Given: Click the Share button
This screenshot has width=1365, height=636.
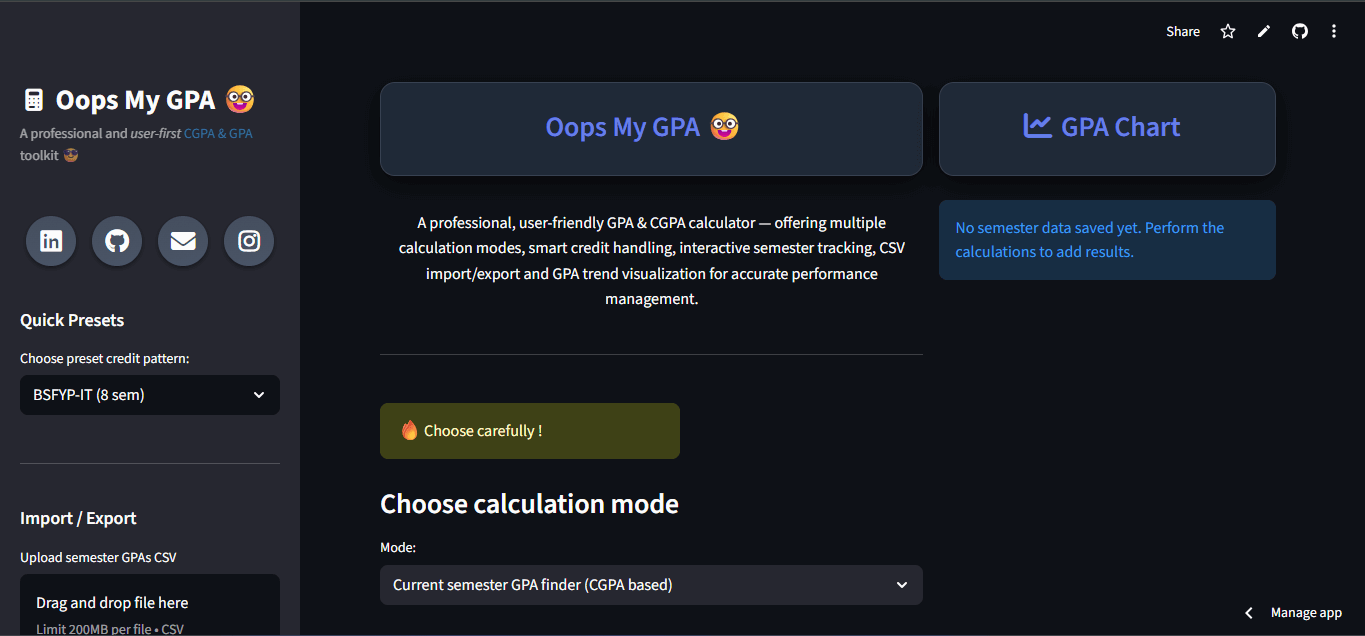Looking at the screenshot, I should 1182,31.
